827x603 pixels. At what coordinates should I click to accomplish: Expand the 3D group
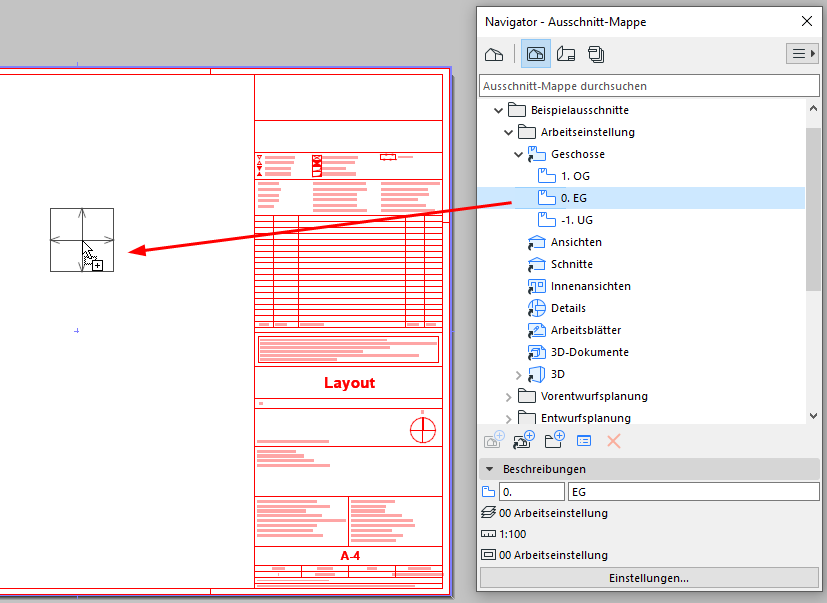tap(518, 375)
